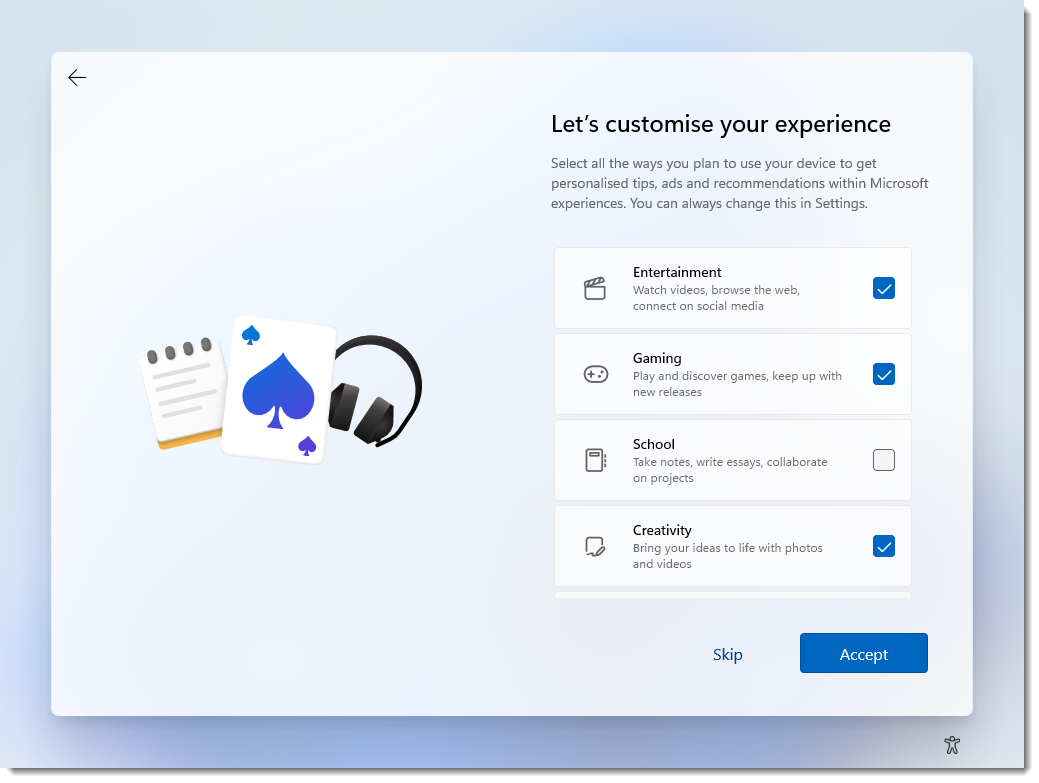1039x783 pixels.
Task: Click the Accept button
Action: (863, 653)
